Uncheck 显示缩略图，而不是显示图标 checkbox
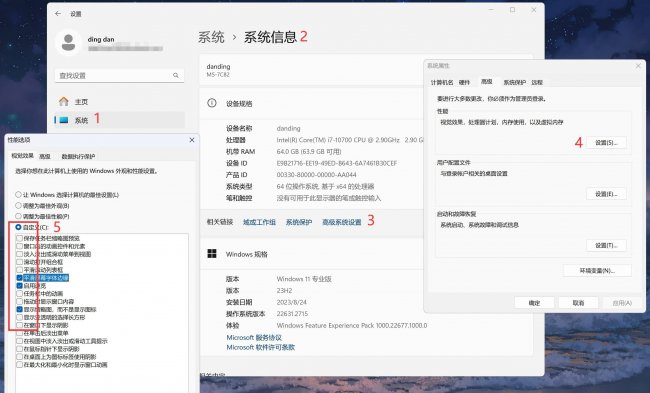The image size is (650, 393). tap(19, 309)
